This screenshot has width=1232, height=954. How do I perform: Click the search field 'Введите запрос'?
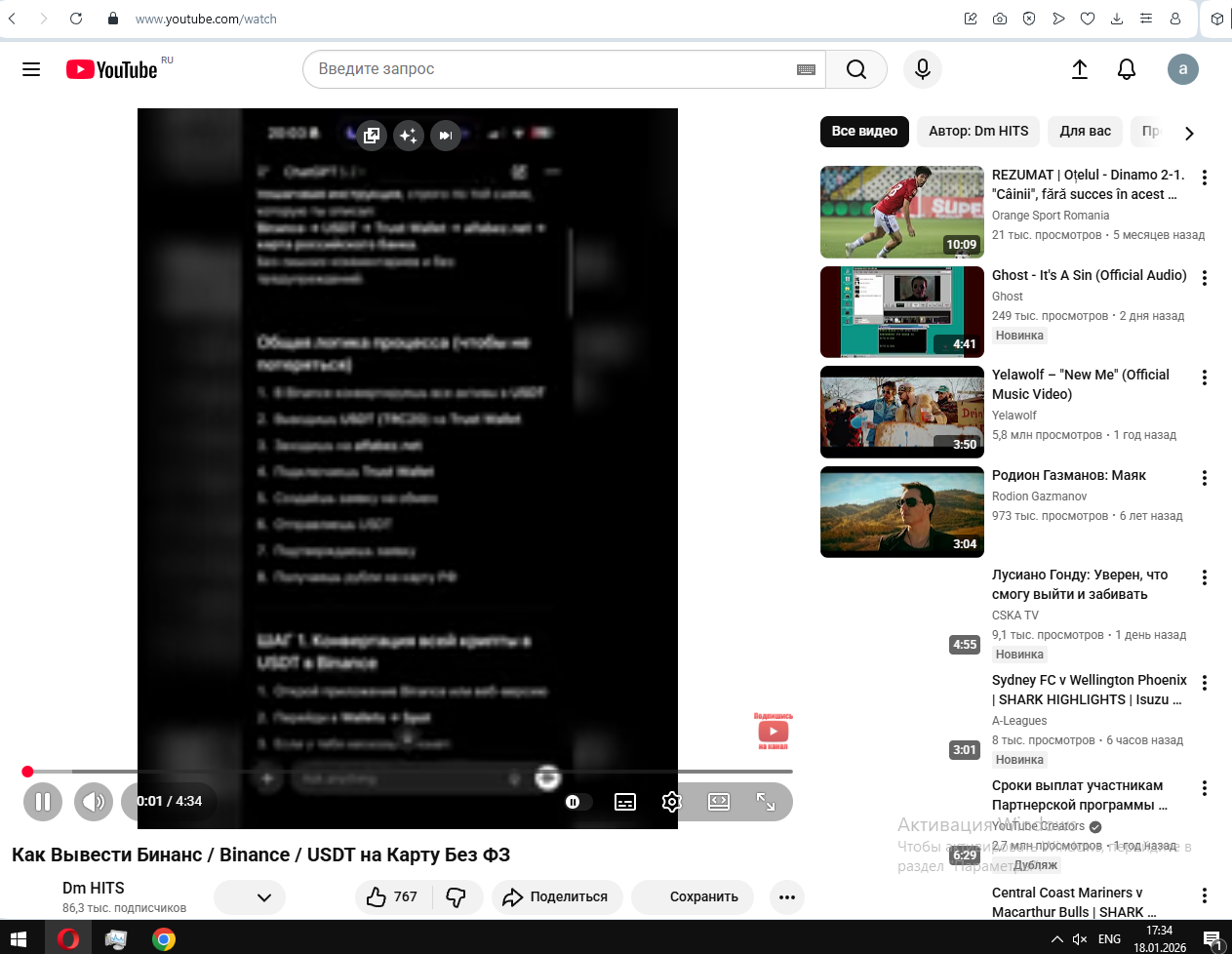coord(551,69)
